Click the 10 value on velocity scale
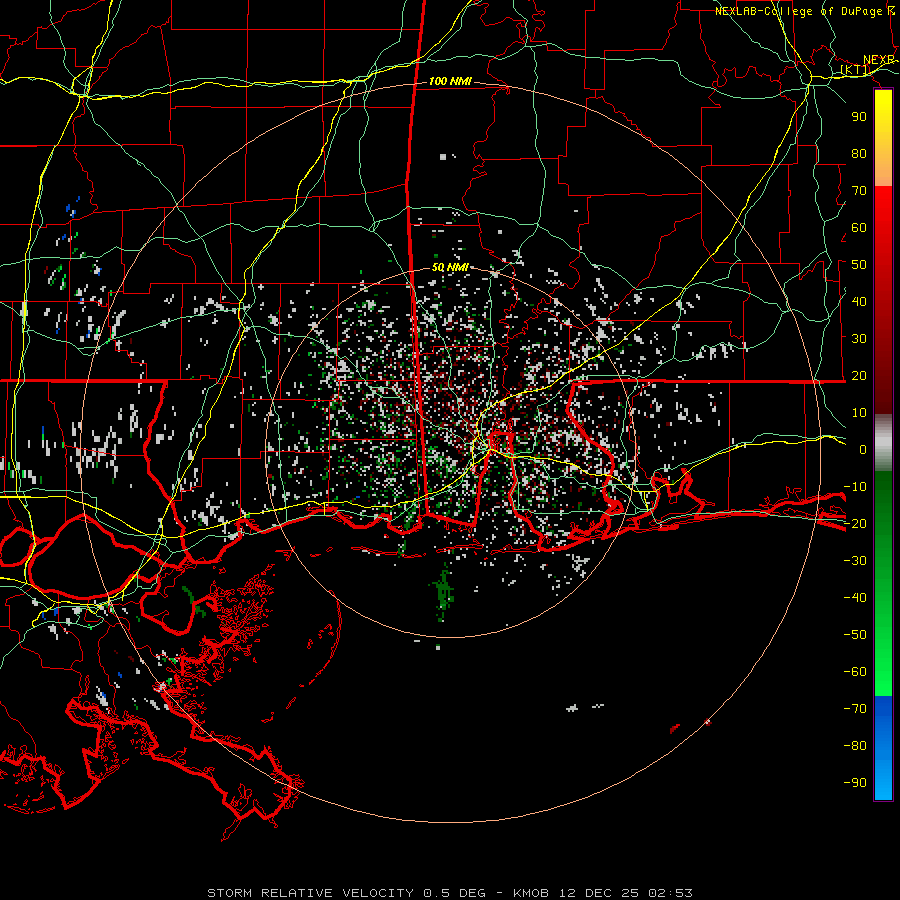Viewport: 900px width, 900px height. click(x=859, y=413)
